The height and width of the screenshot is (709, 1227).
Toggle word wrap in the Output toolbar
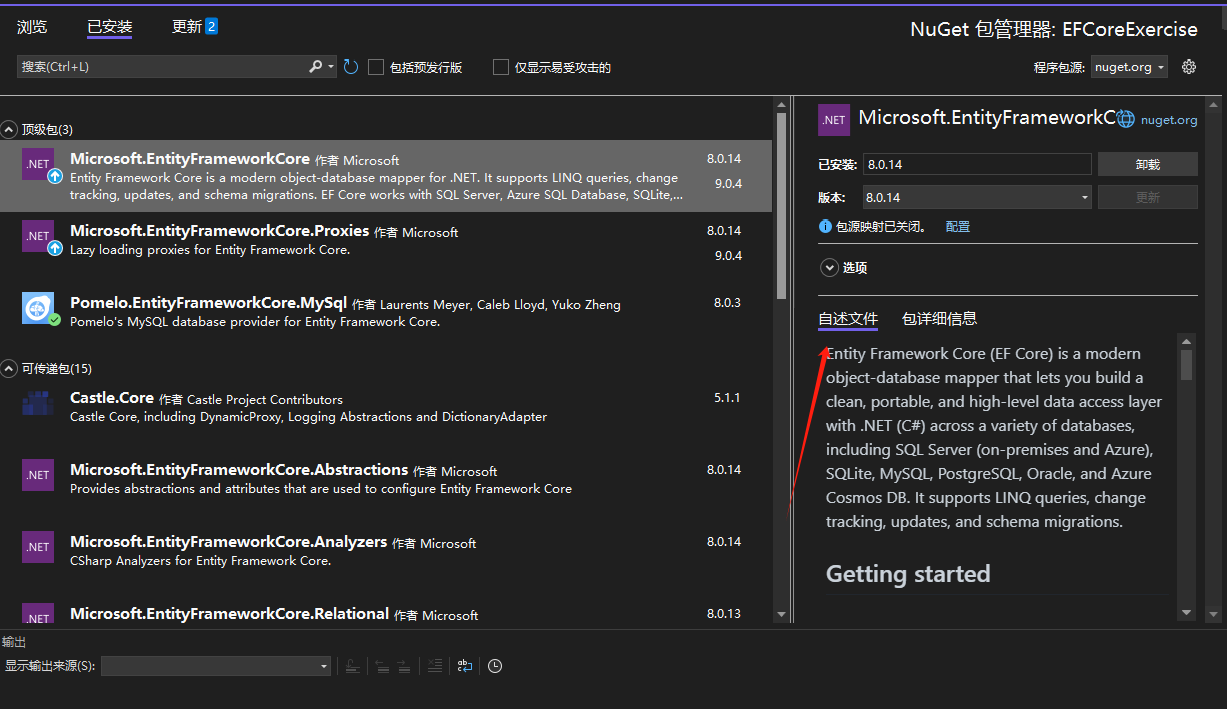pos(465,666)
